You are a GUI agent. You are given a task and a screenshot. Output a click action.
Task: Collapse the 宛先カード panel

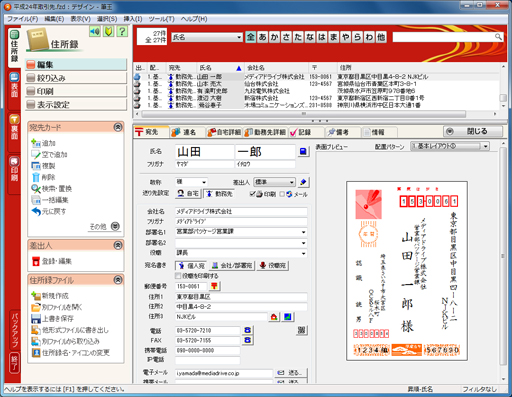[x=118, y=127]
